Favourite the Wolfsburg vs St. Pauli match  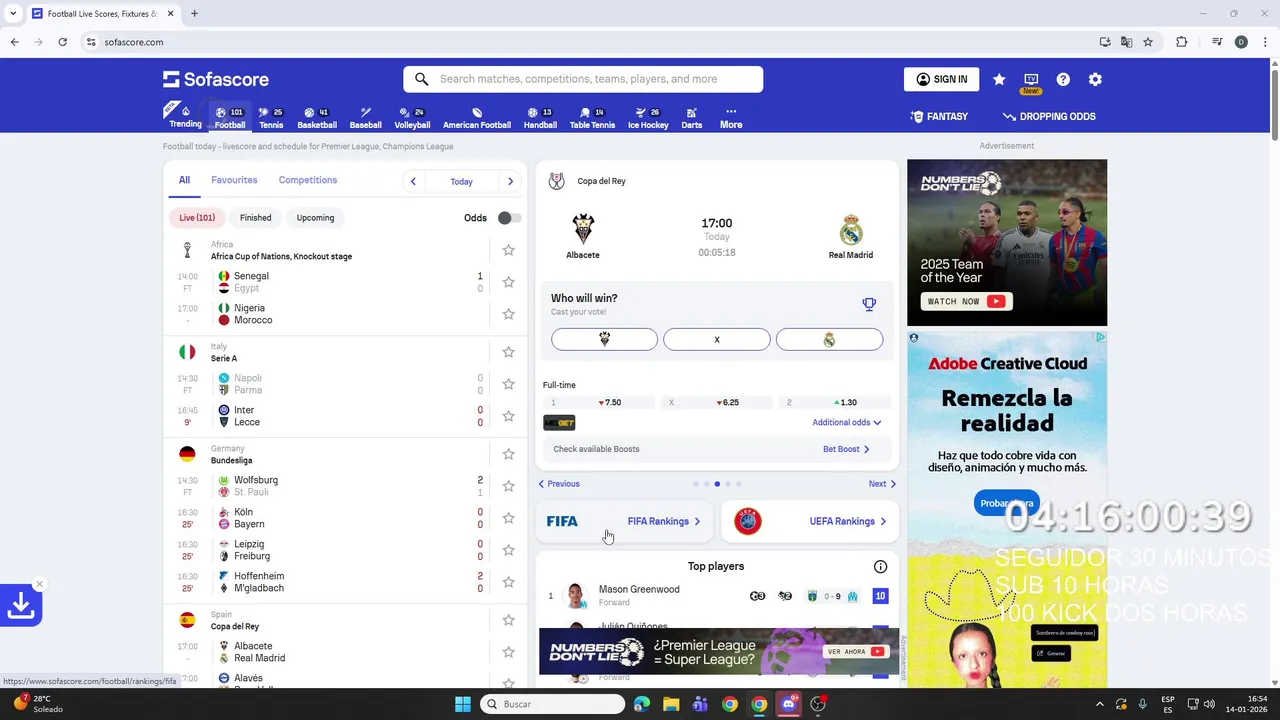point(508,486)
